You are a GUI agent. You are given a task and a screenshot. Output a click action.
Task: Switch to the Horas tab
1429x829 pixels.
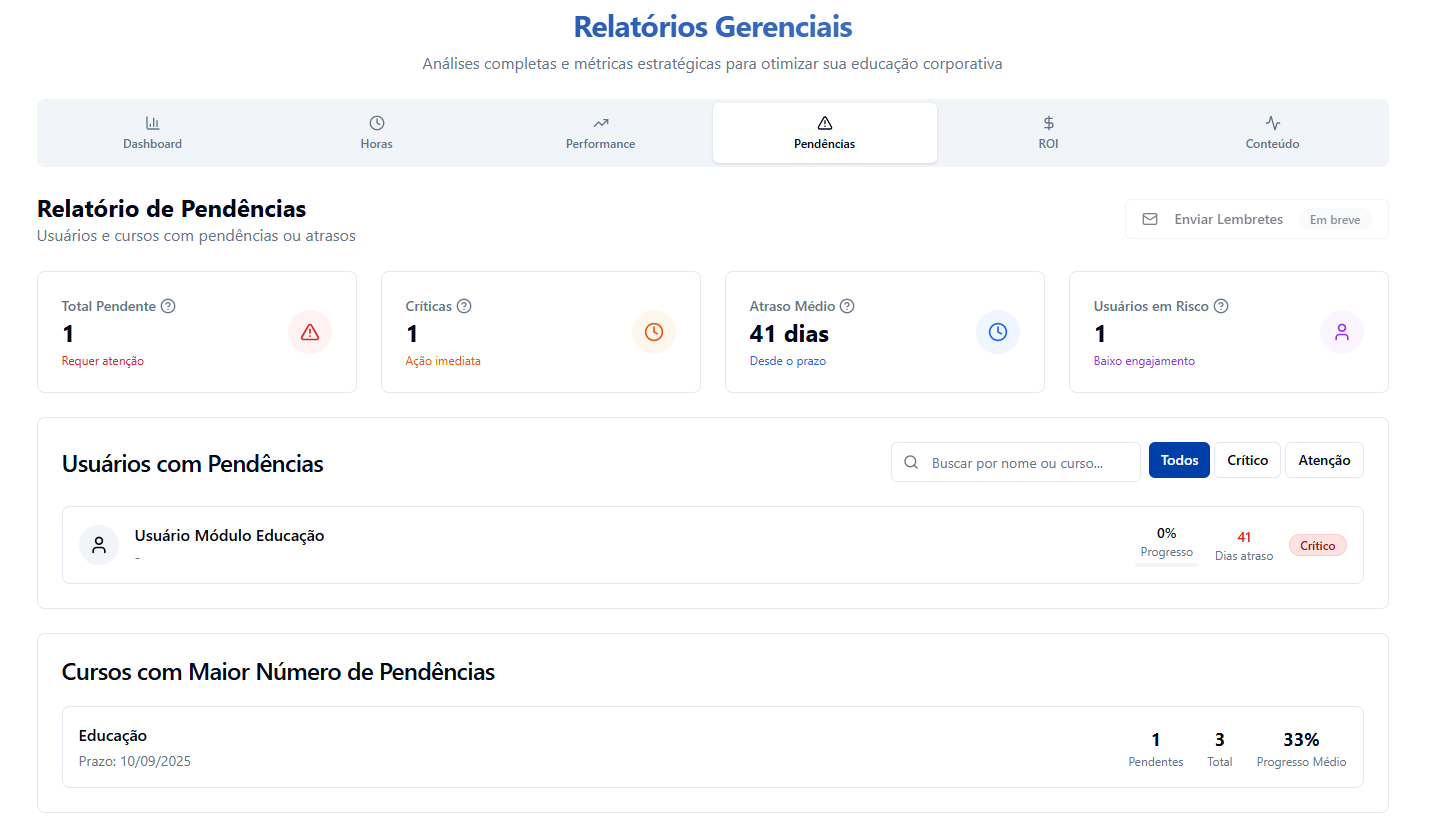click(377, 133)
